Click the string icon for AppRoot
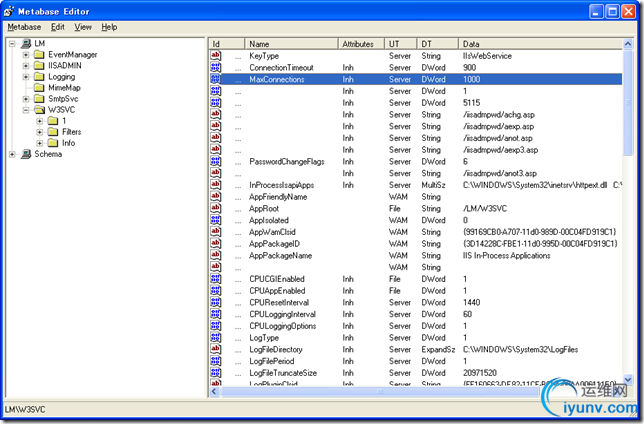Viewport: 644px width, 424px height. pos(216,208)
